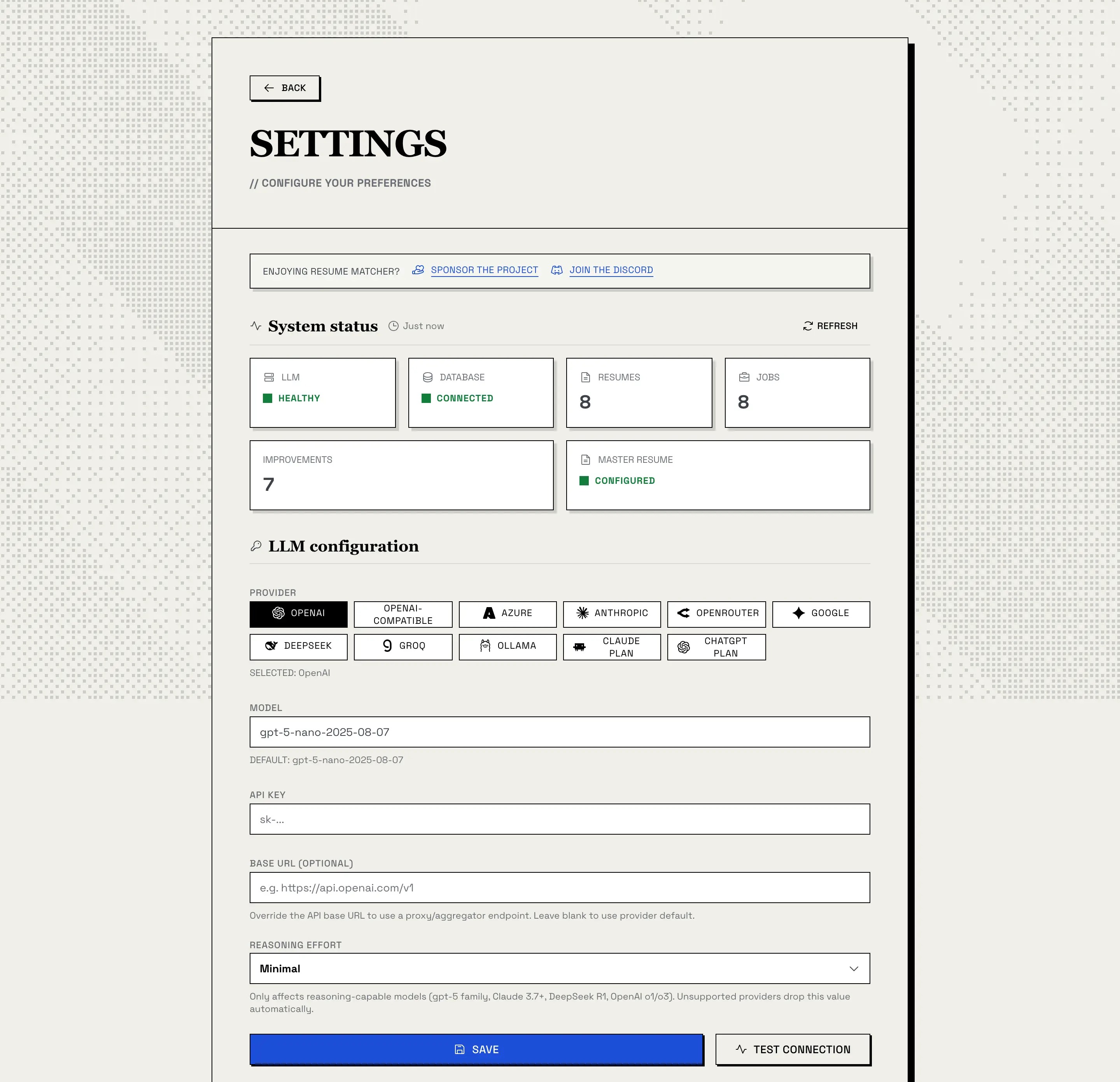Refresh the system status
Image resolution: width=1120 pixels, height=1082 pixels.
tap(830, 326)
